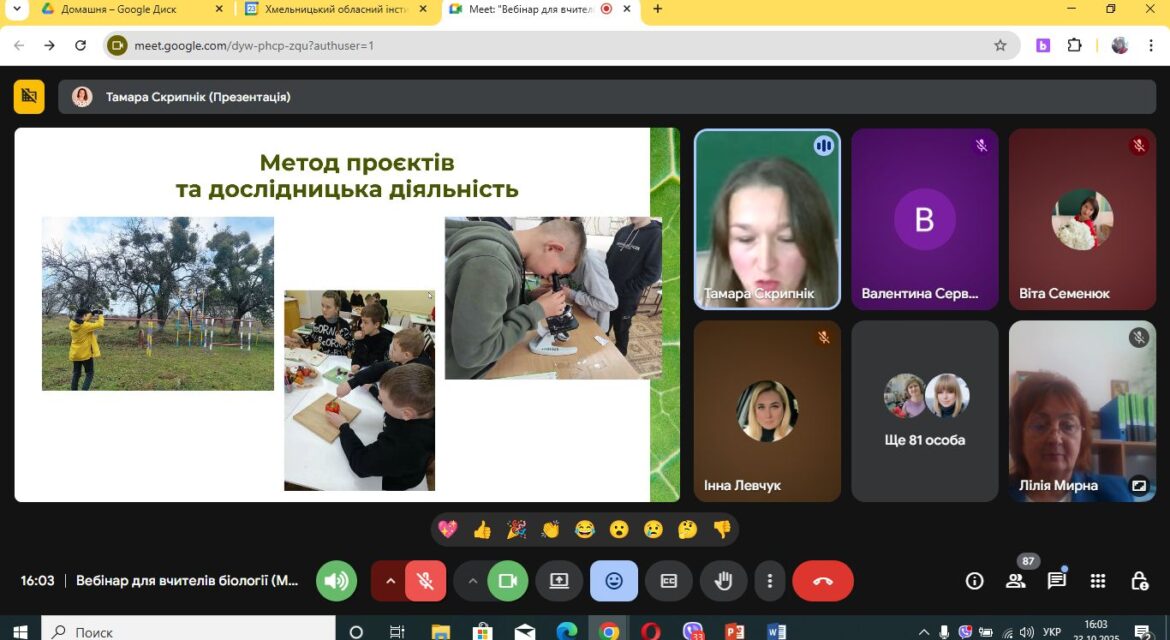Screen dimensions: 1170x640
Task: Click the present screen button
Action: tap(559, 581)
